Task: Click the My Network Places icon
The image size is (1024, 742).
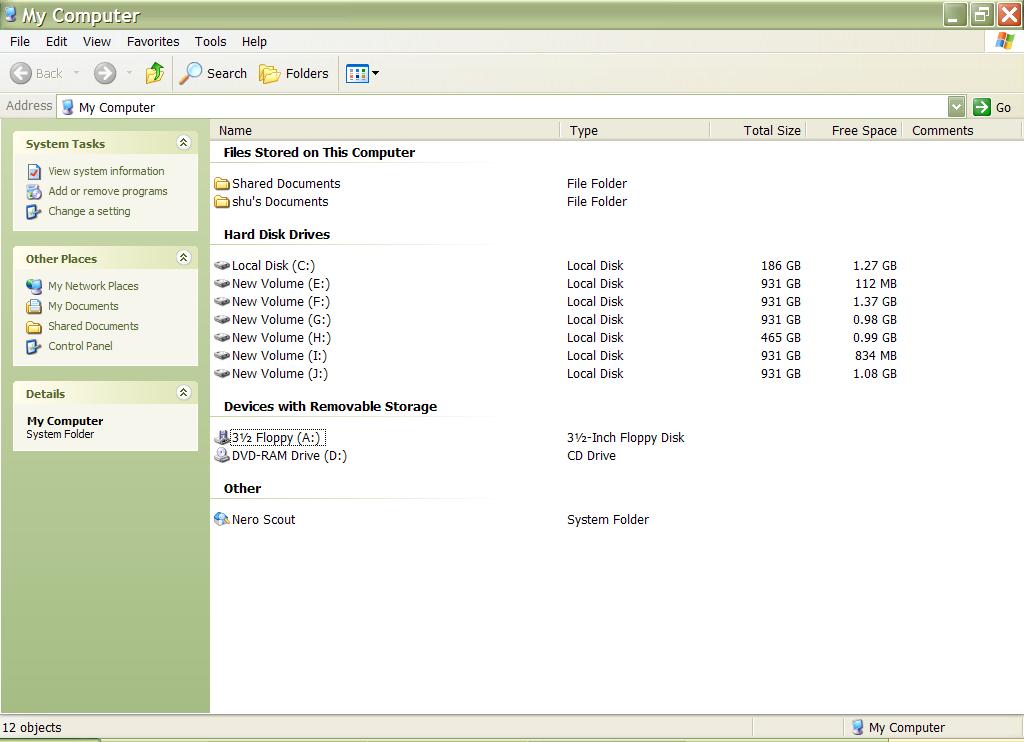Action: [x=34, y=286]
